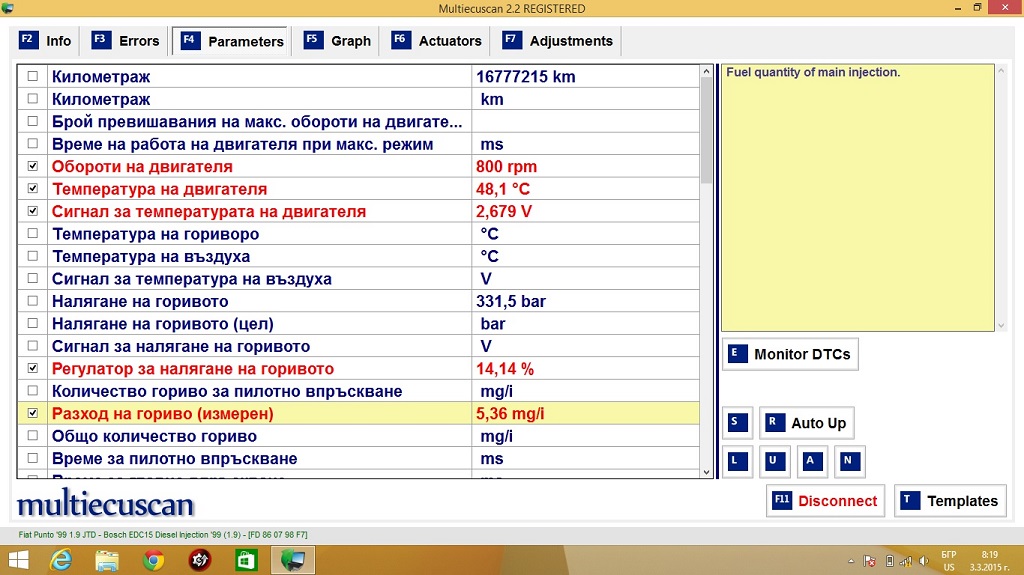Image resolution: width=1024 pixels, height=575 pixels.
Task: Uncheck Разход на гориво (измерен) checkbox
Action: click(x=33, y=413)
